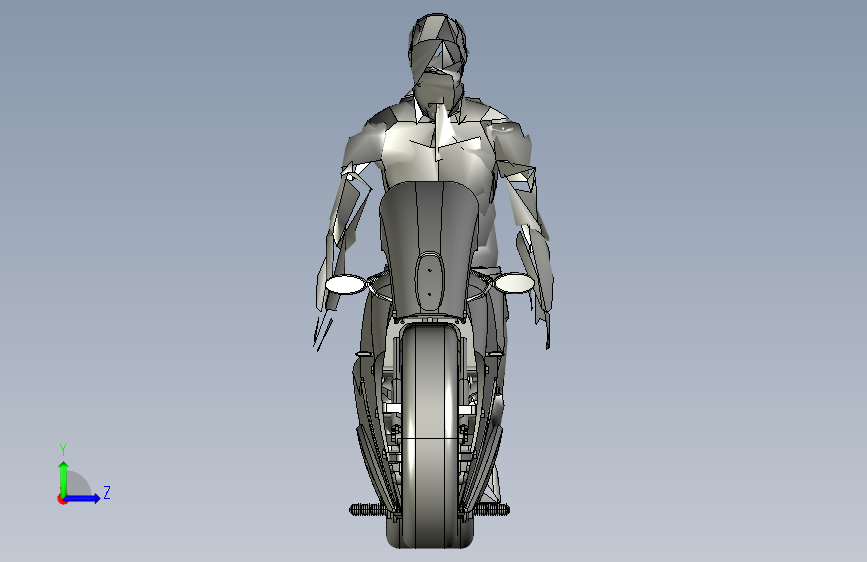Click the "Z" axis label
The image size is (867, 562).
coord(107,492)
